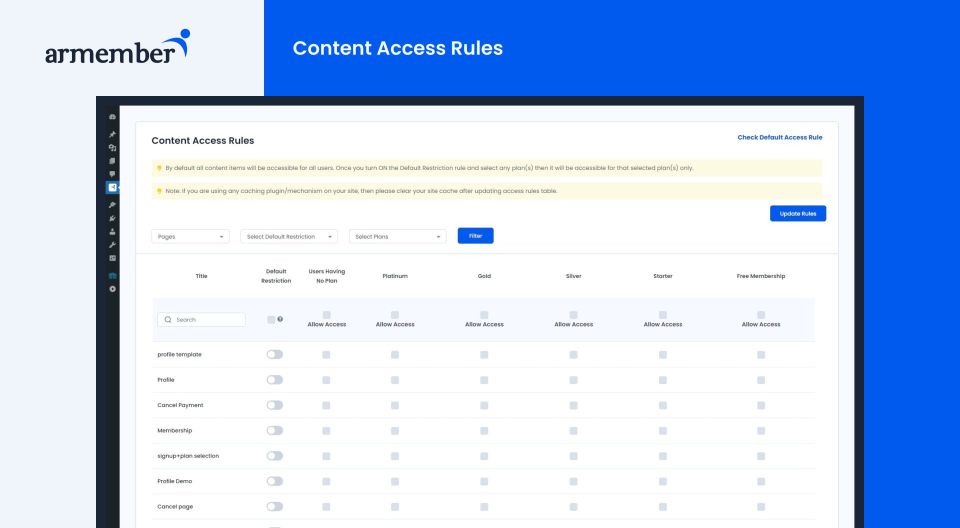The width and height of the screenshot is (960, 528).
Task: Check Allow Access for all Platinum
Action: 395,315
